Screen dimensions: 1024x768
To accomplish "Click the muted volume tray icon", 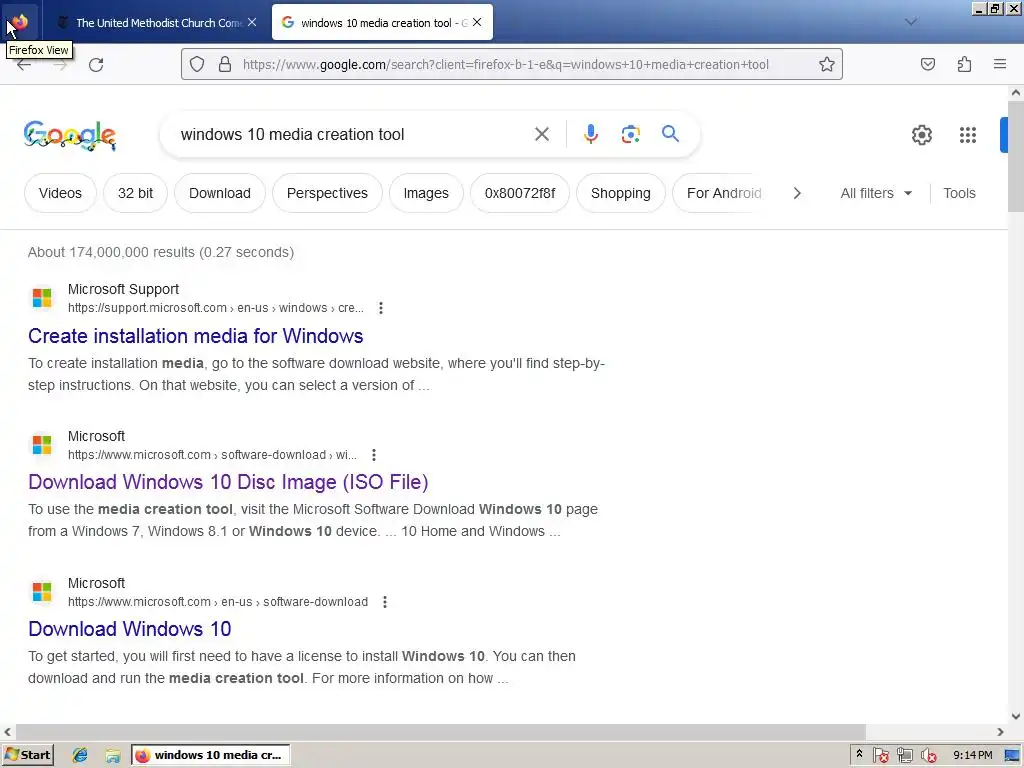I will point(928,756).
